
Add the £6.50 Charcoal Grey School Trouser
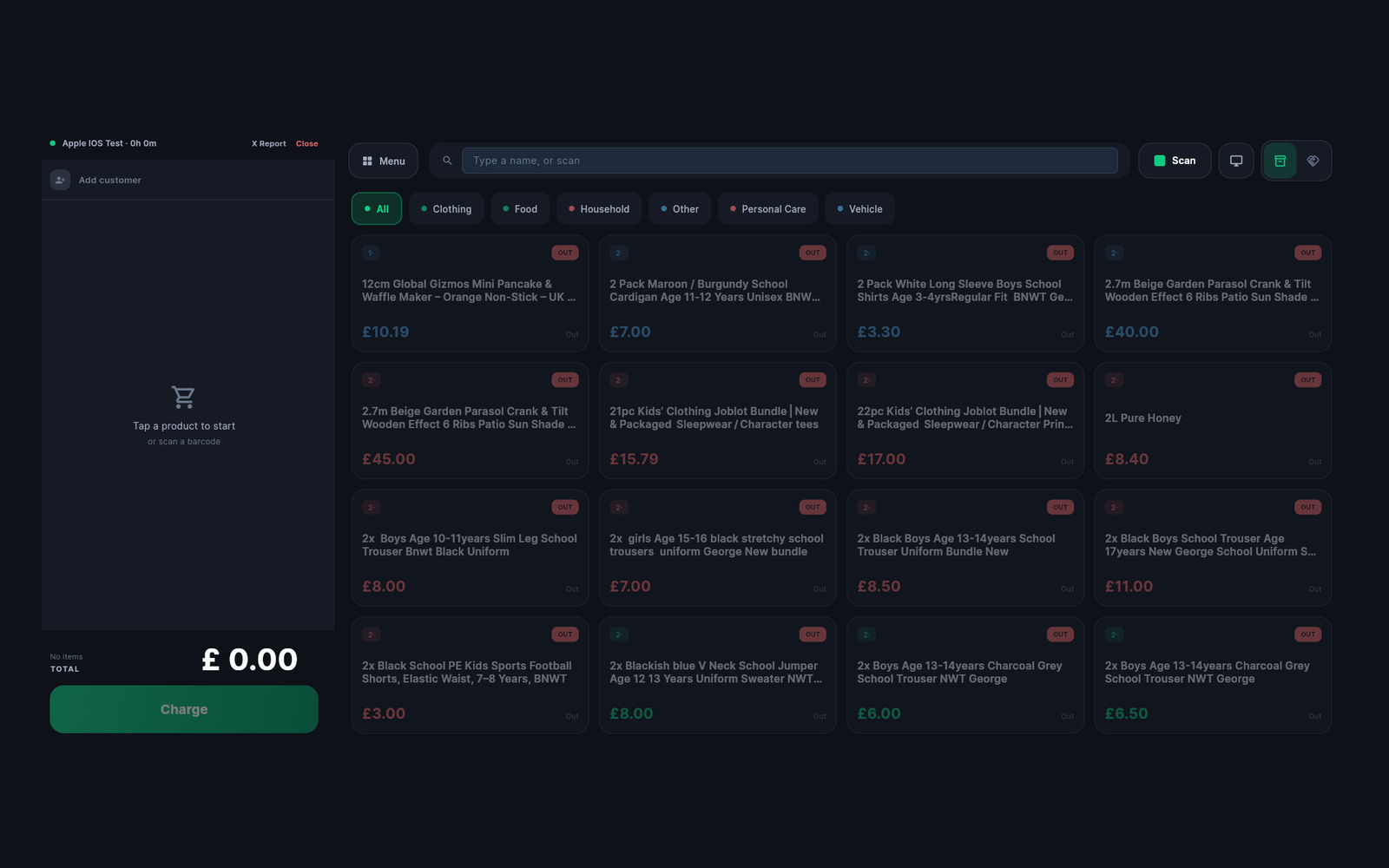tap(1213, 675)
